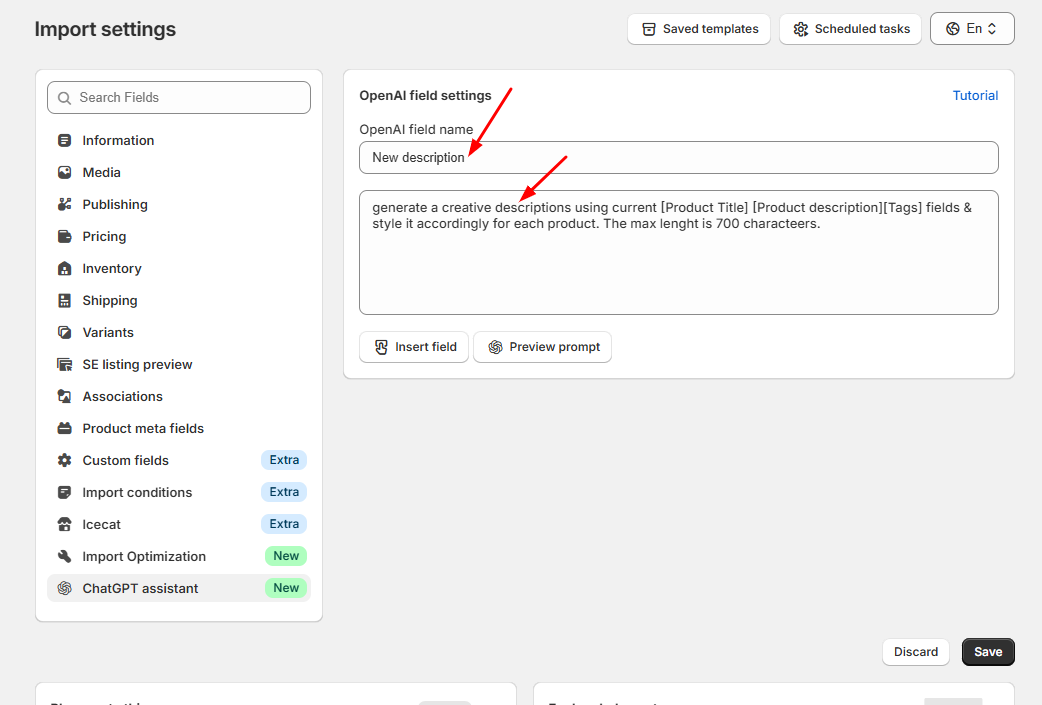Image resolution: width=1042 pixels, height=705 pixels.
Task: Click the Inventory warehouse icon
Action: pyautogui.click(x=64, y=268)
